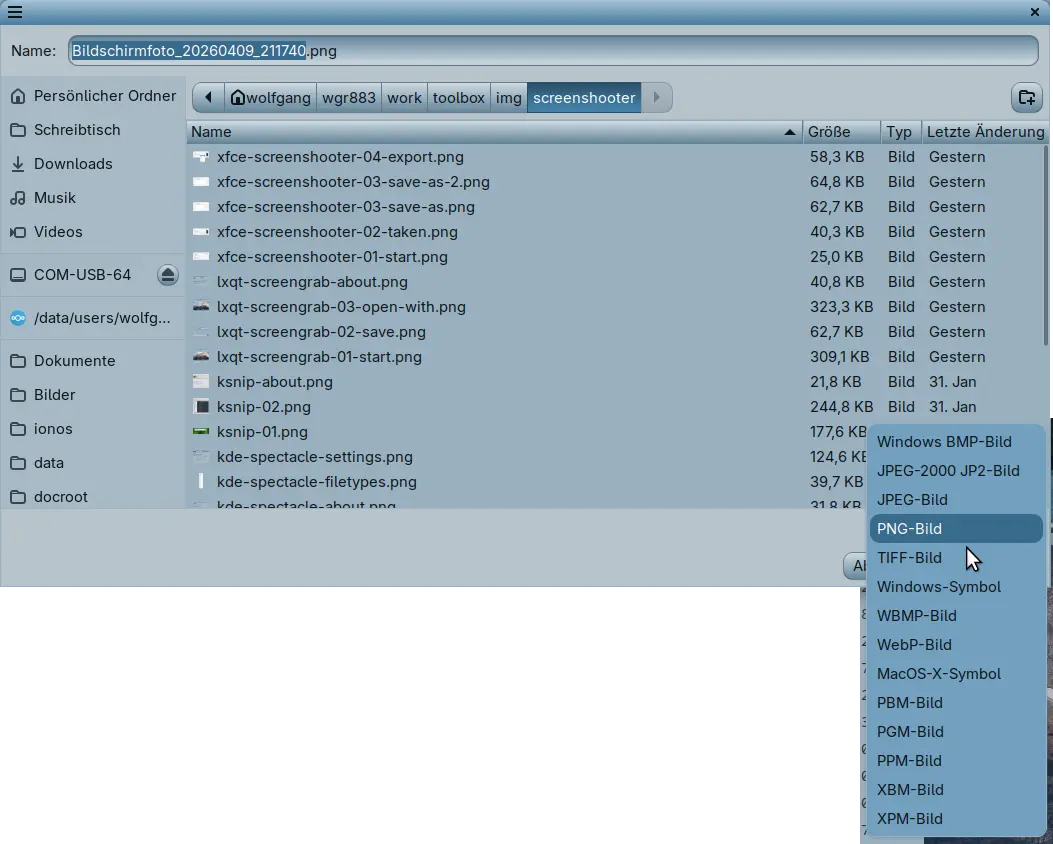This screenshot has width=1053, height=844.
Task: Click the Videos camera icon in the sidebar
Action: (x=18, y=232)
